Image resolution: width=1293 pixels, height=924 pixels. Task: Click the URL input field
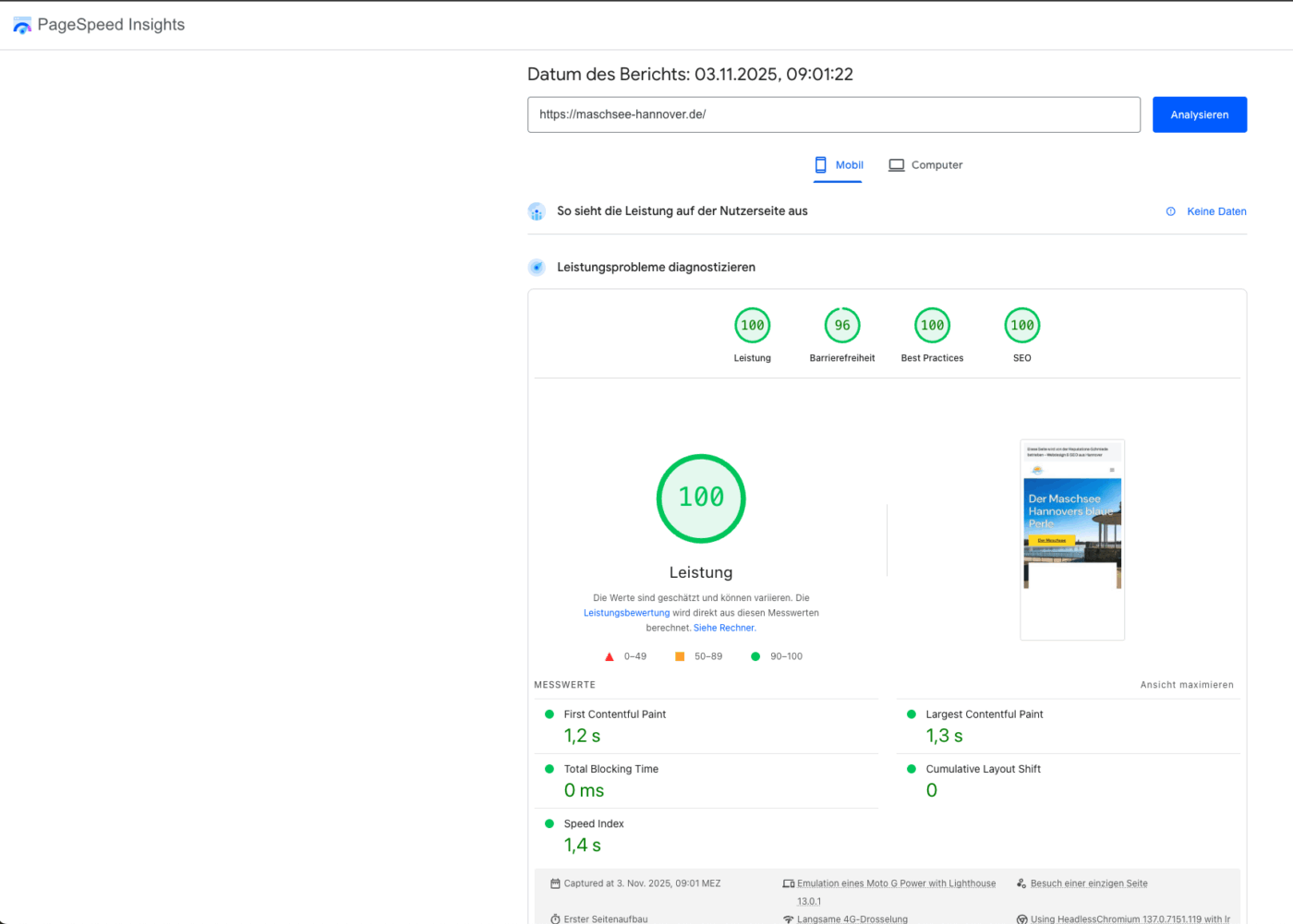pyautogui.click(x=833, y=114)
